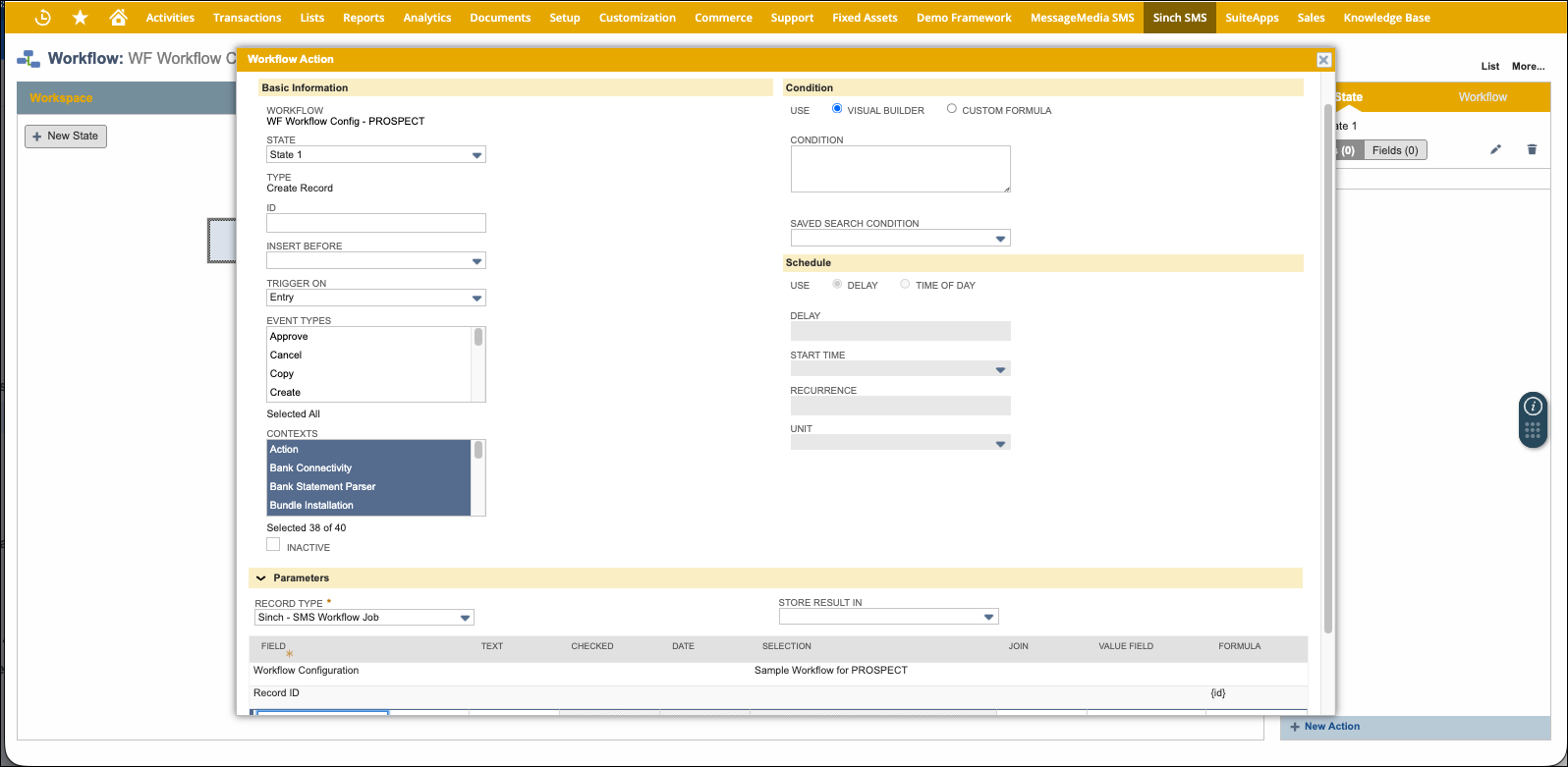
Task: Click the Fields (0) button
Action: pyautogui.click(x=1395, y=150)
